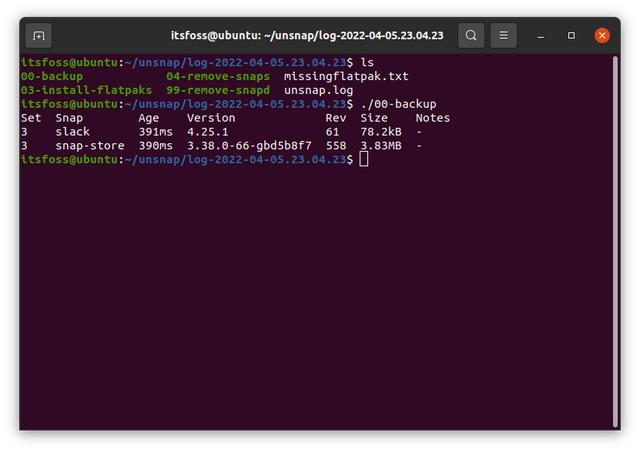The height and width of the screenshot is (452, 640).
Task: Click the 99-remove-snapd file name
Action: (x=218, y=90)
